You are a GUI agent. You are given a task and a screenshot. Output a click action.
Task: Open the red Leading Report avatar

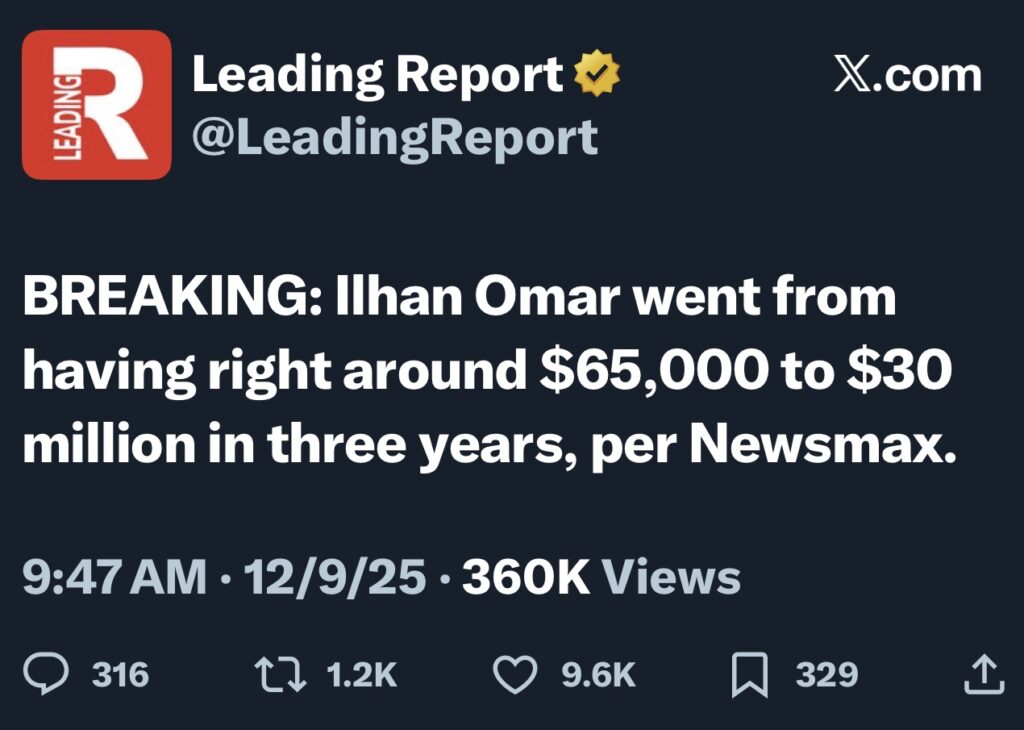pyautogui.click(x=96, y=104)
